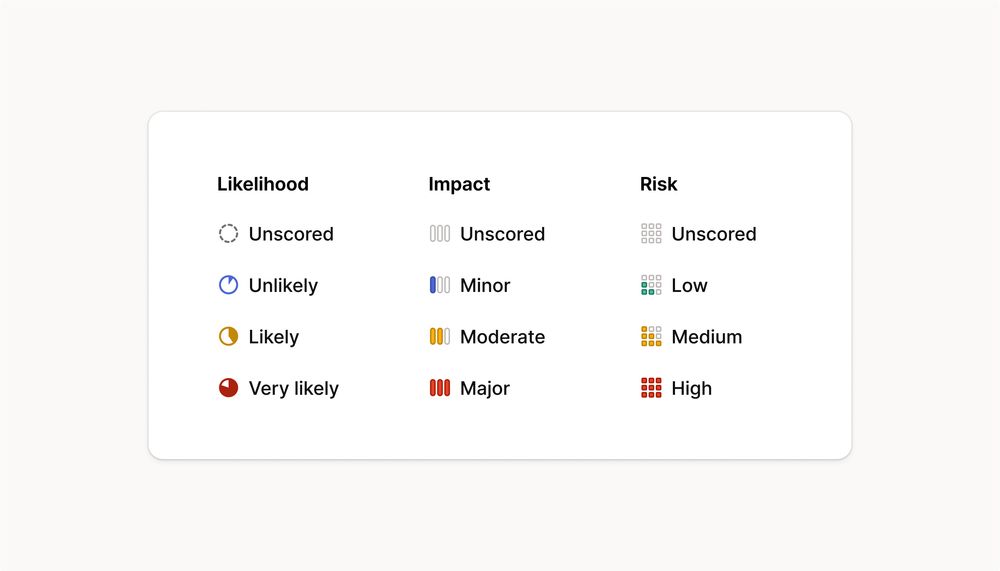Choose the Moderate impact label
Image resolution: width=1000 pixels, height=571 pixels.
[x=503, y=336]
